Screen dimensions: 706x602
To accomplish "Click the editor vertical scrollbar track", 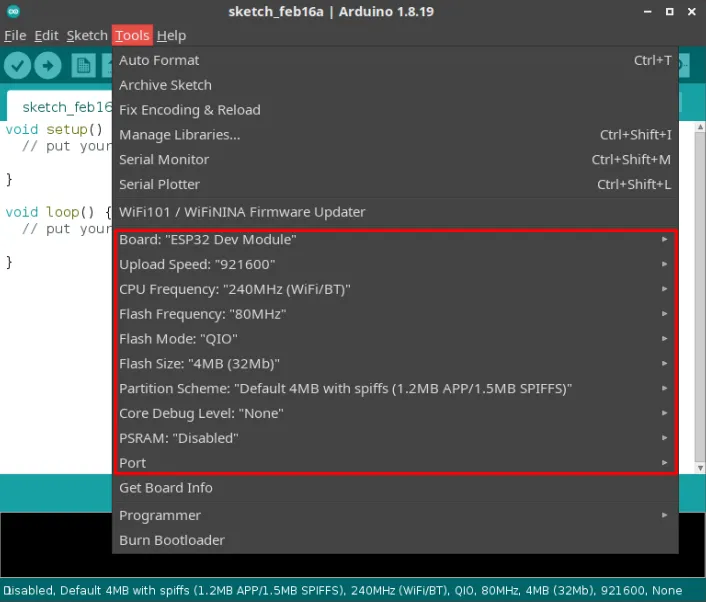I will coord(700,297).
